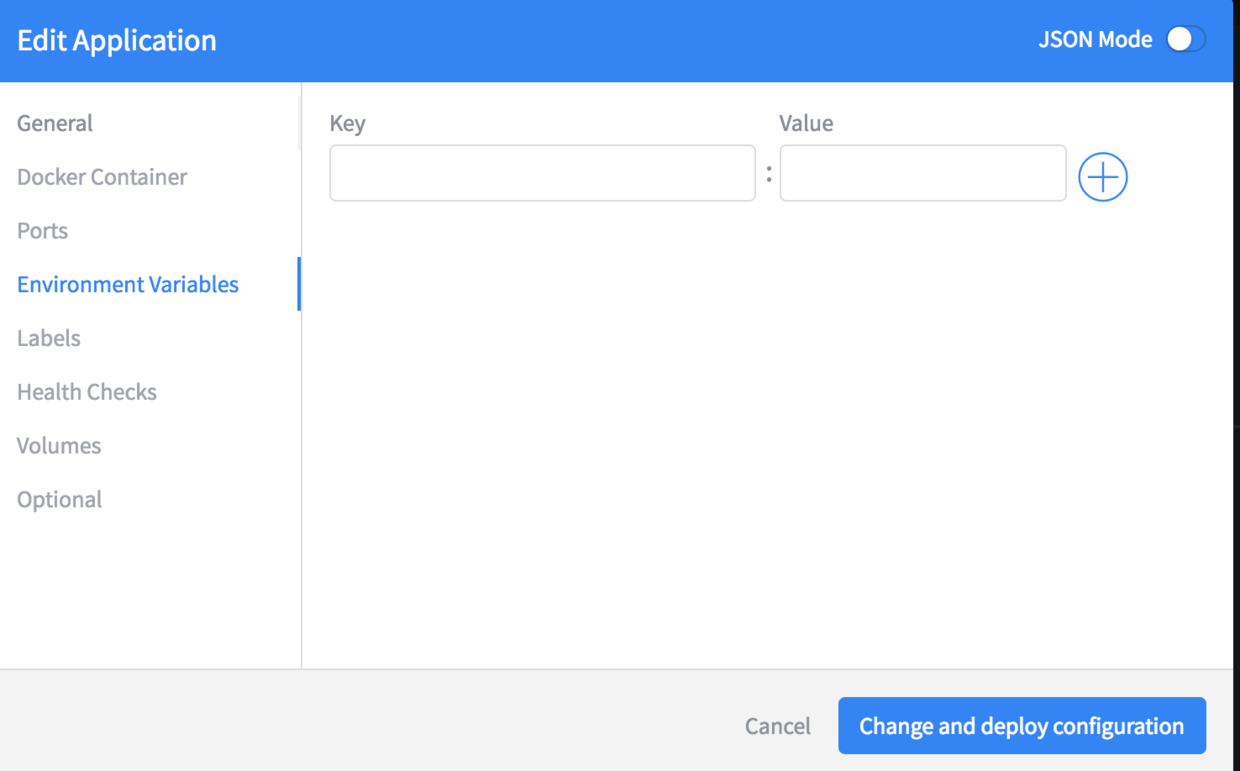
Task: Click the colon separator between fields
Action: coord(769,175)
